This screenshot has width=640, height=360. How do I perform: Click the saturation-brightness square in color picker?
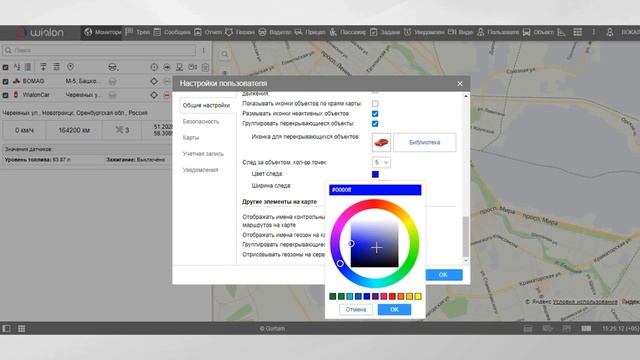click(374, 244)
